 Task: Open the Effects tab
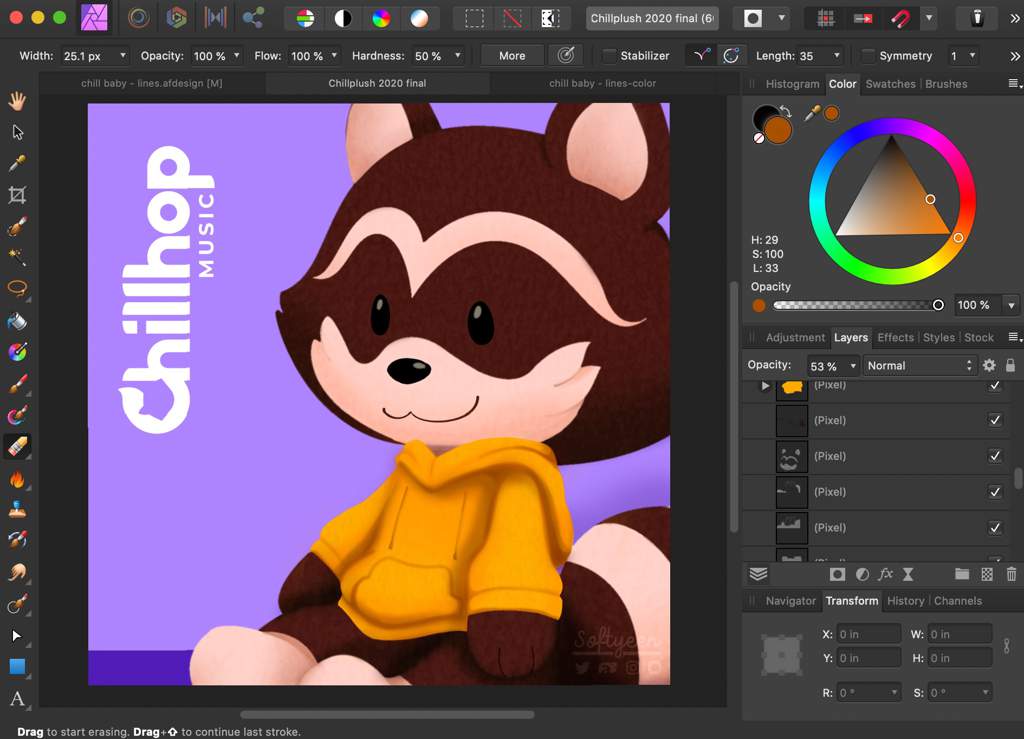pos(895,338)
